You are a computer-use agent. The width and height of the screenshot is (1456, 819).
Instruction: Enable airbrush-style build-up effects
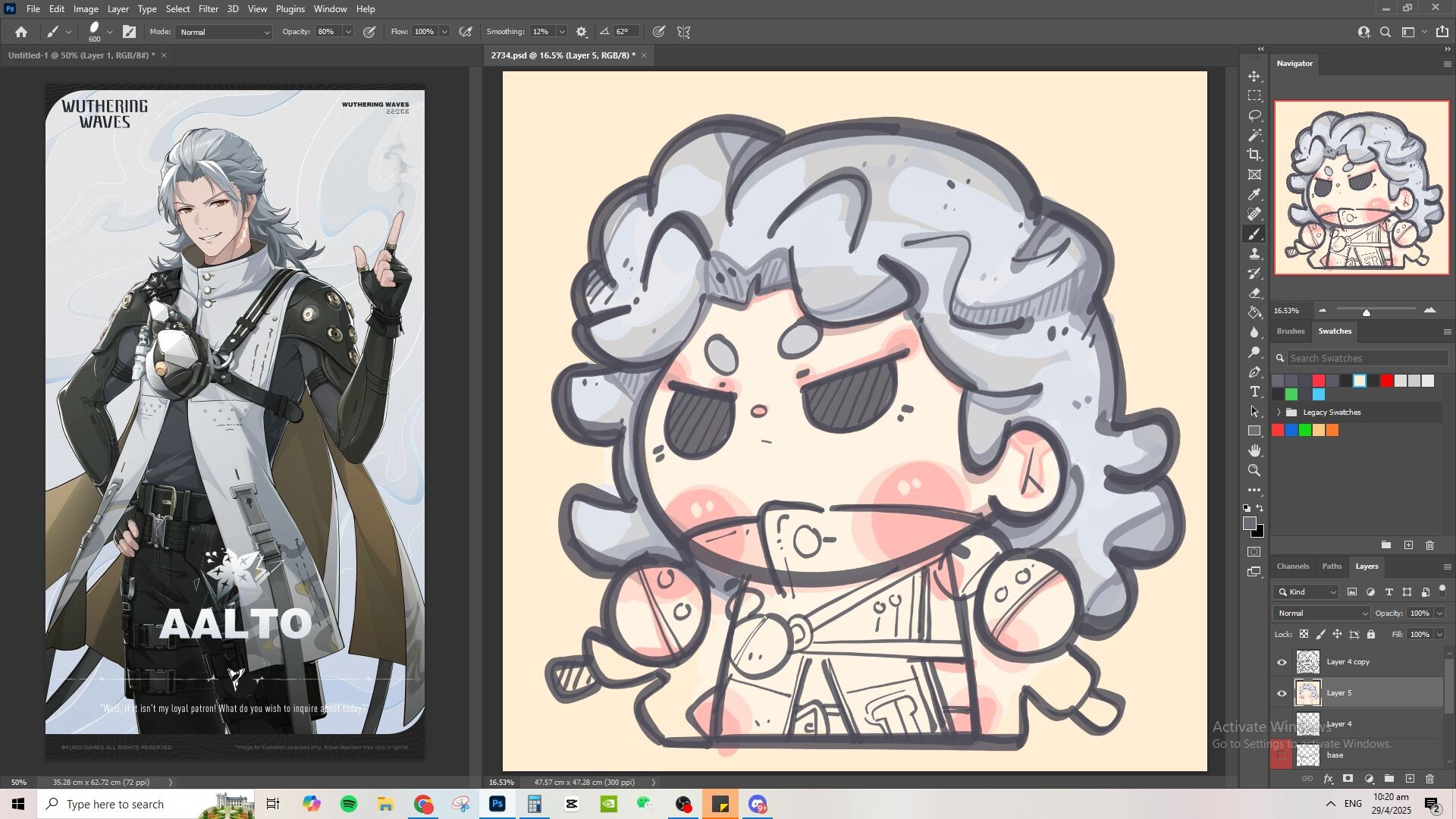(x=466, y=32)
